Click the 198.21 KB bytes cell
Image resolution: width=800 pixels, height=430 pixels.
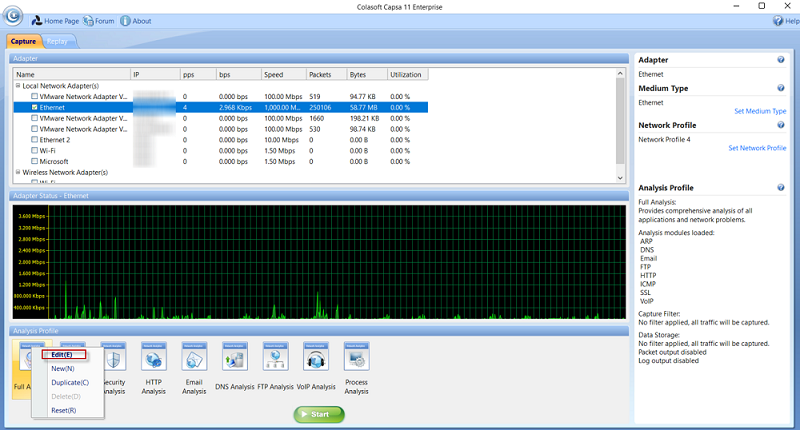pos(363,118)
